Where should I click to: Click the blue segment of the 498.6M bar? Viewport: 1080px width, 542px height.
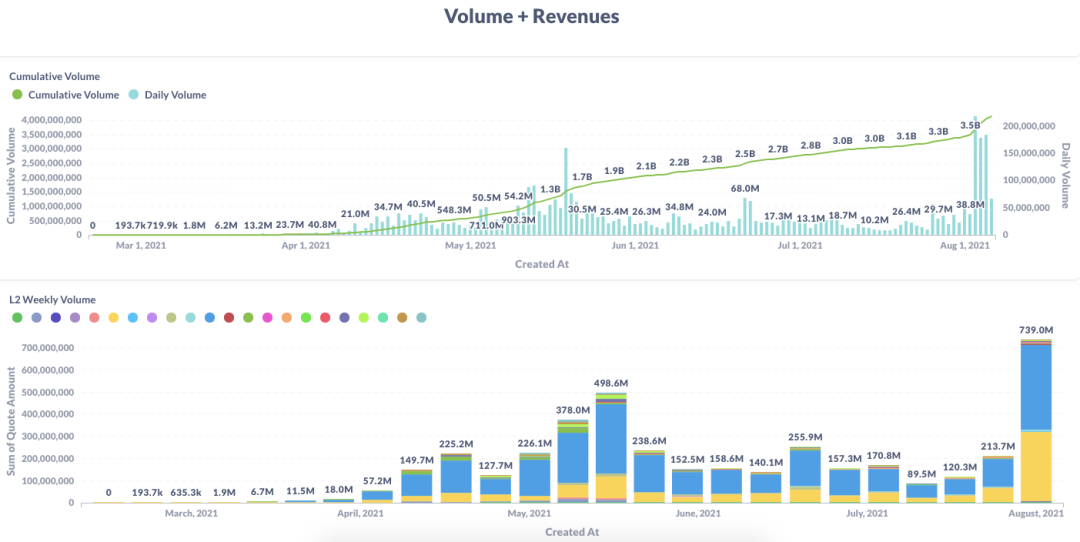click(611, 439)
